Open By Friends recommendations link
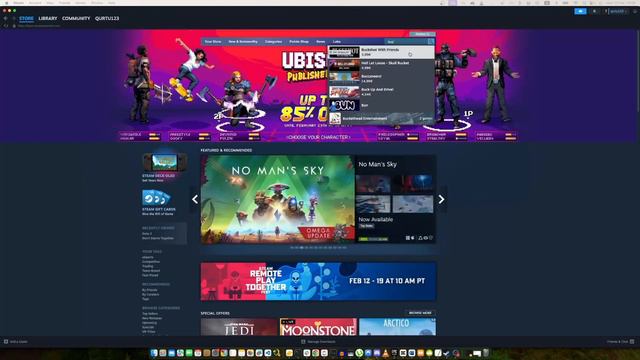 point(150,290)
